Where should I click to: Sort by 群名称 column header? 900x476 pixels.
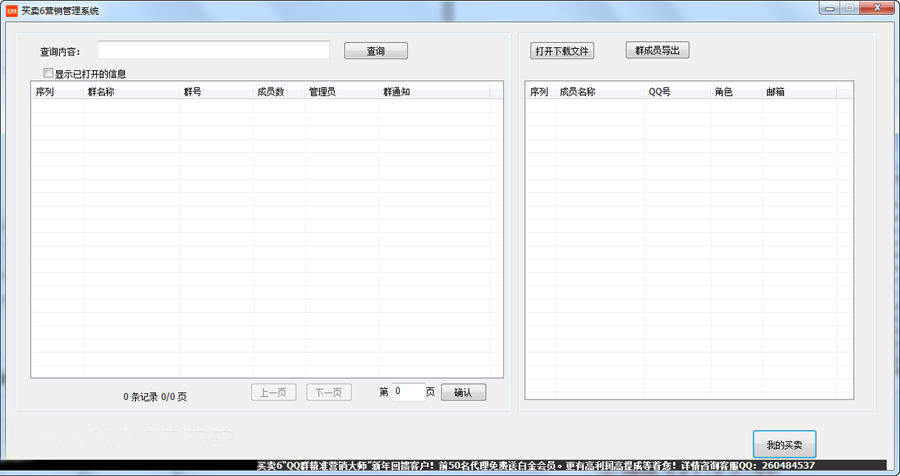[131, 92]
